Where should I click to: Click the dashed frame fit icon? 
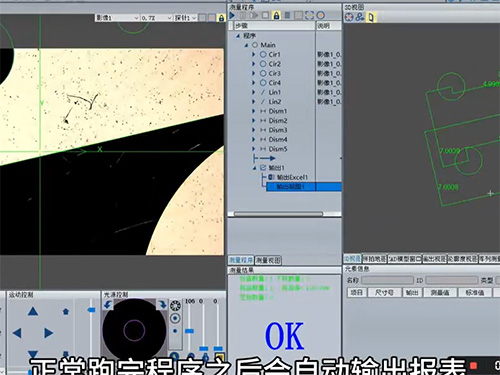pyautogui.click(x=309, y=15)
